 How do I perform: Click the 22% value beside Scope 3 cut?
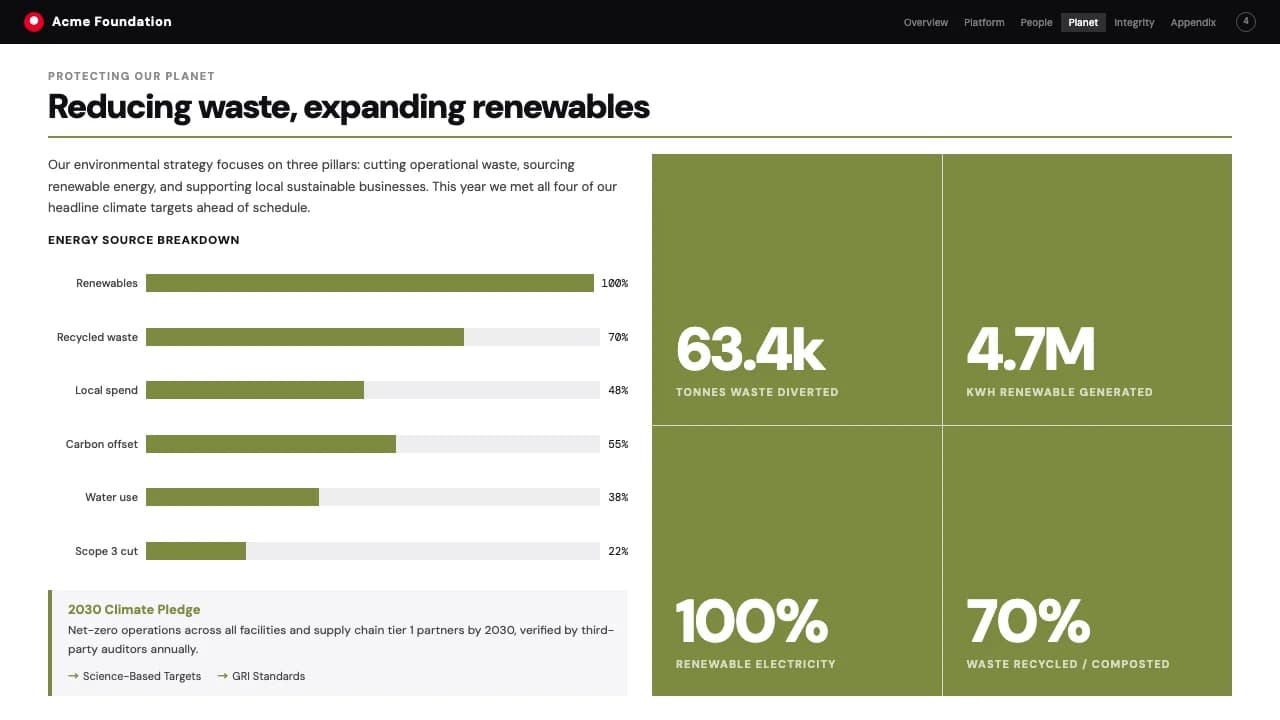[x=618, y=551]
